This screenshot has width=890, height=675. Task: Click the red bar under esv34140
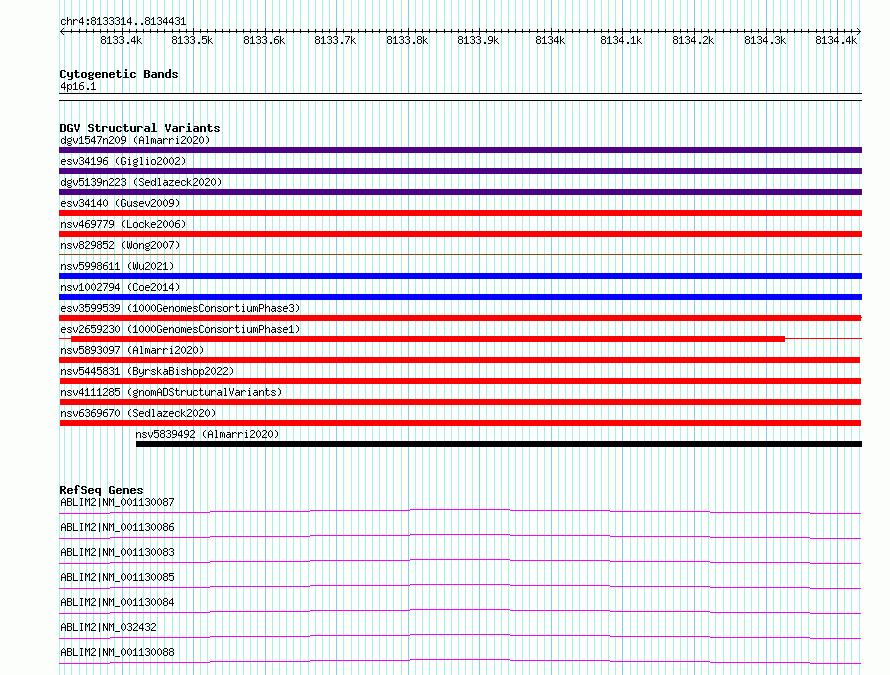coord(460,213)
